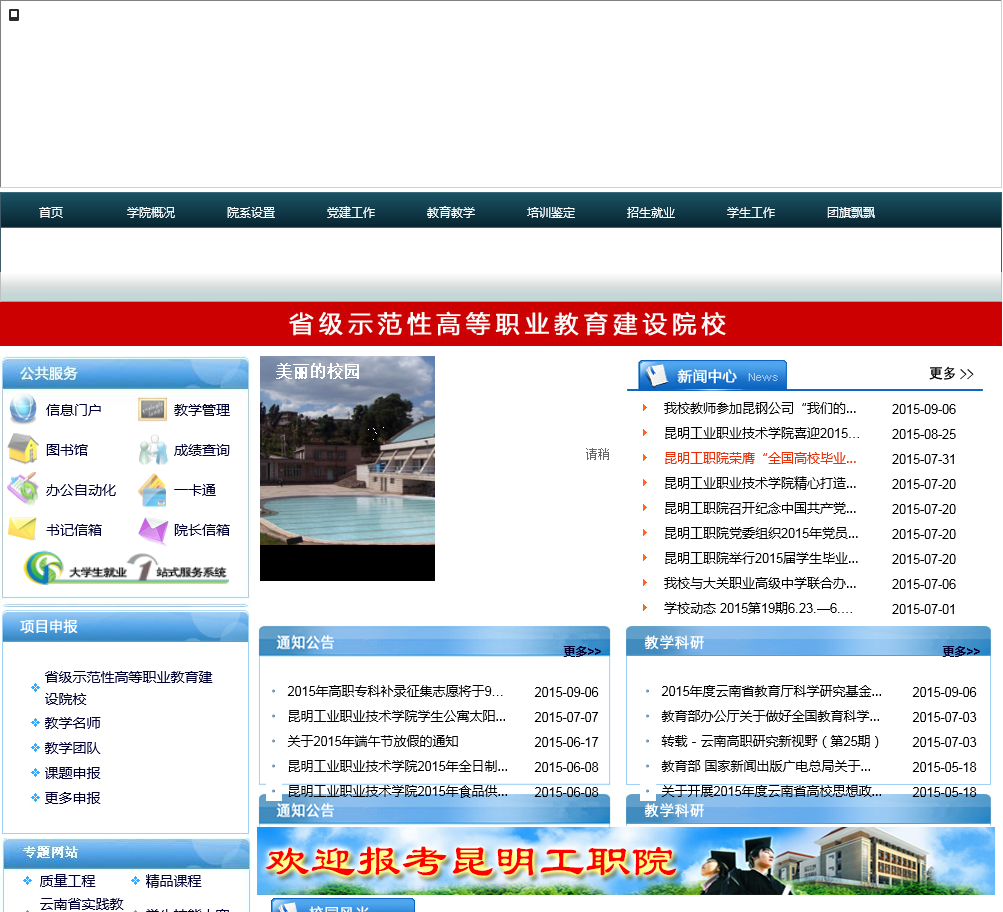The width and height of the screenshot is (1003, 912).
Task: Open the red highlighted 昆明工职院荣膺 news link
Action: click(x=760, y=459)
